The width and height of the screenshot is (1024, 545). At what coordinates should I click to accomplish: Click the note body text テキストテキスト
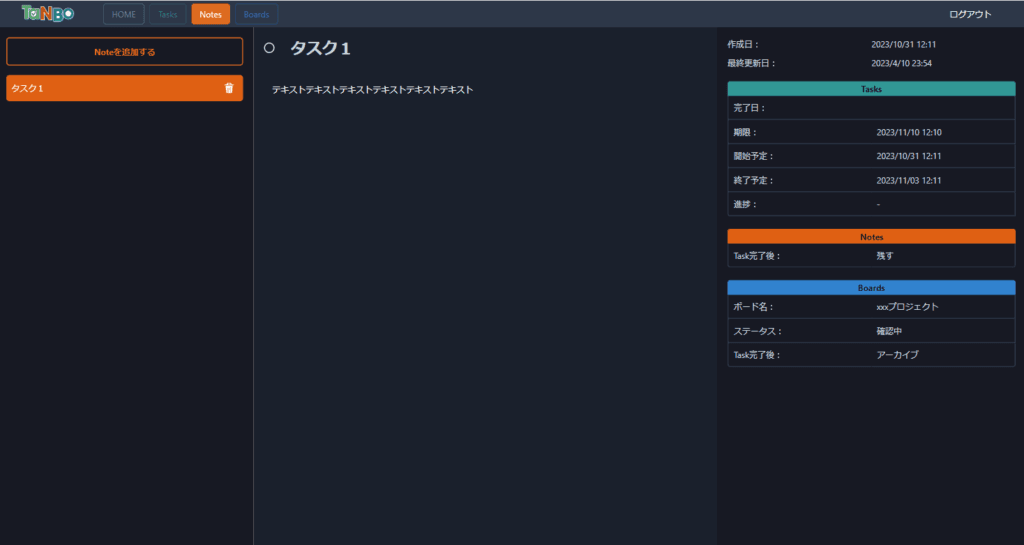pos(372,90)
